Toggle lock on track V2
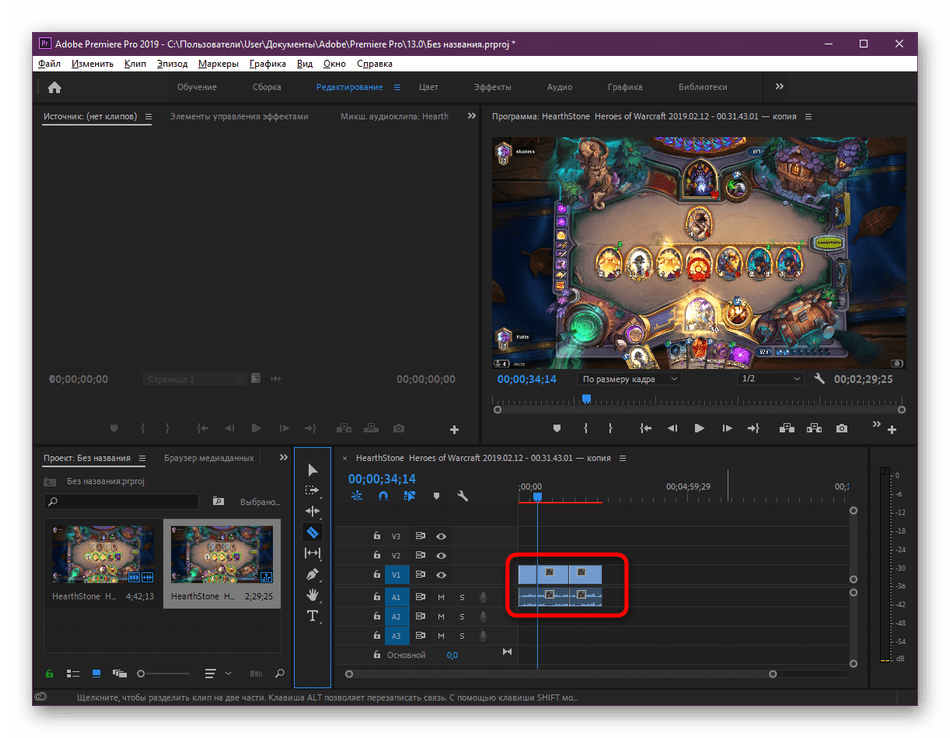950x738 pixels. point(376,555)
